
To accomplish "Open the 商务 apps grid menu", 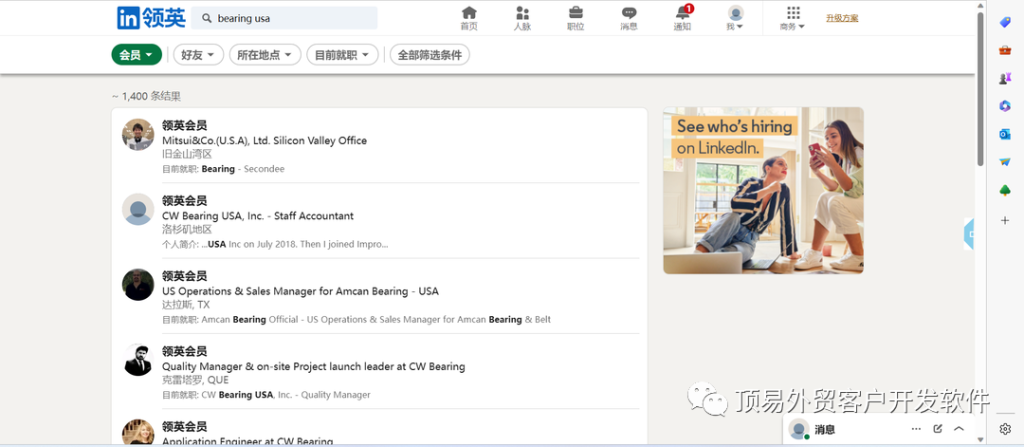I will (x=793, y=18).
